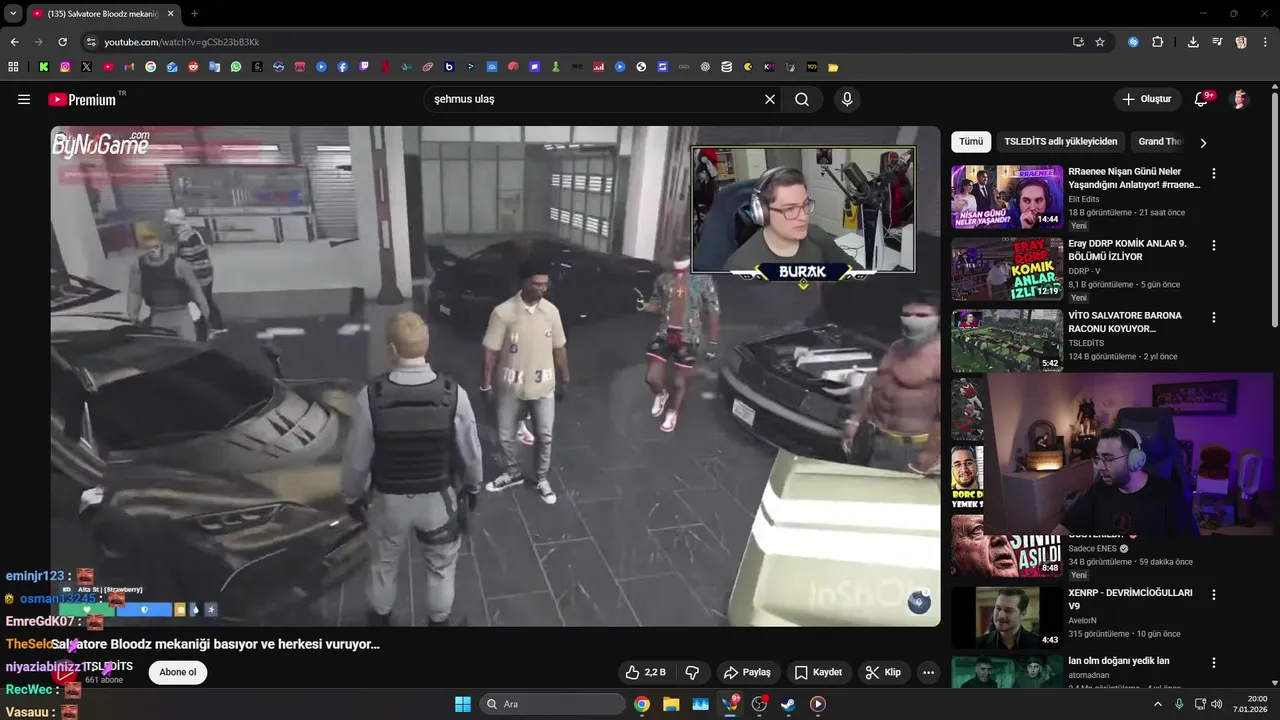The image size is (1280, 720).
Task: Like the video showing 2,2 B
Action: click(645, 672)
